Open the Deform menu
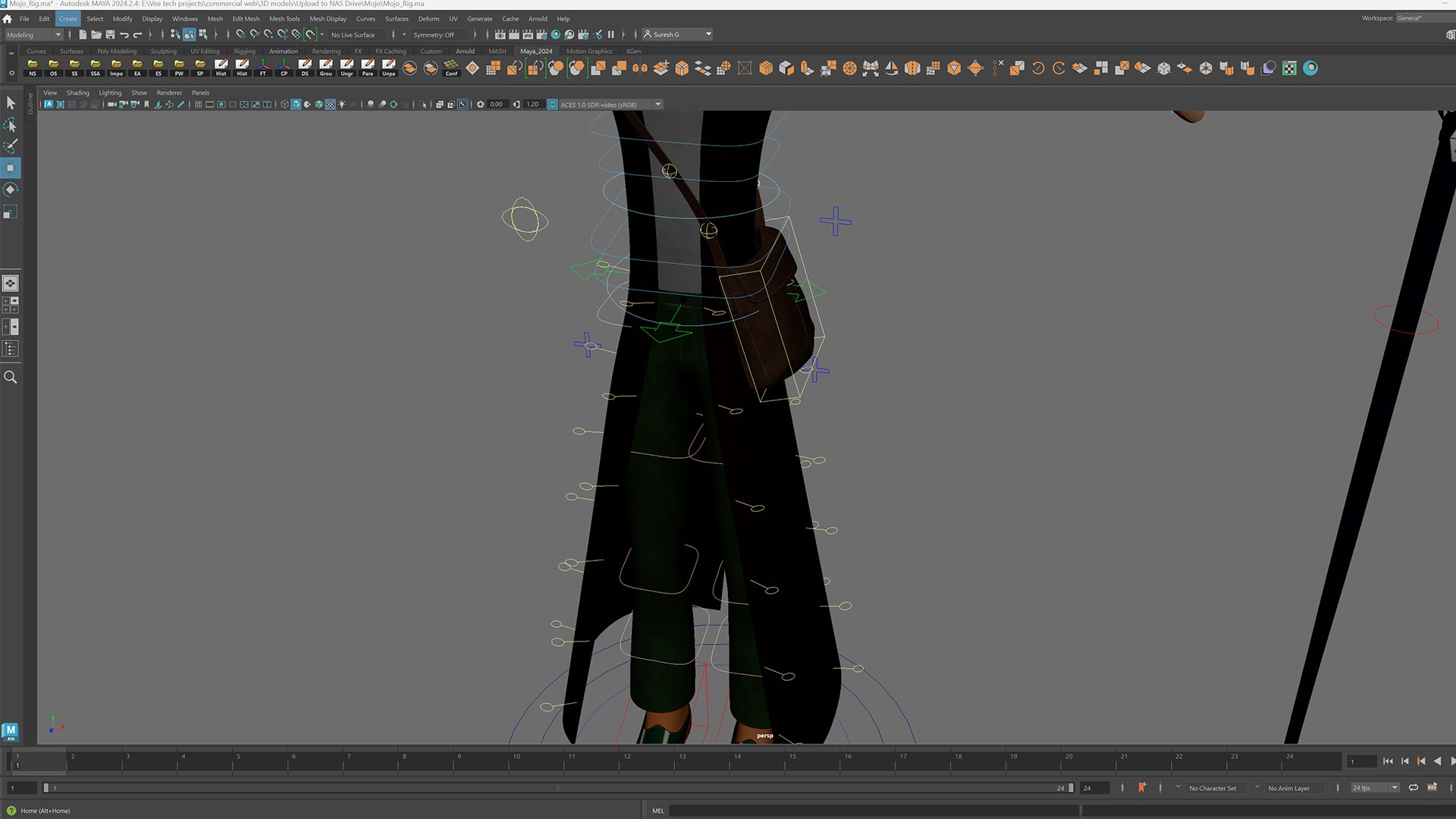The image size is (1456, 819). 428,19
